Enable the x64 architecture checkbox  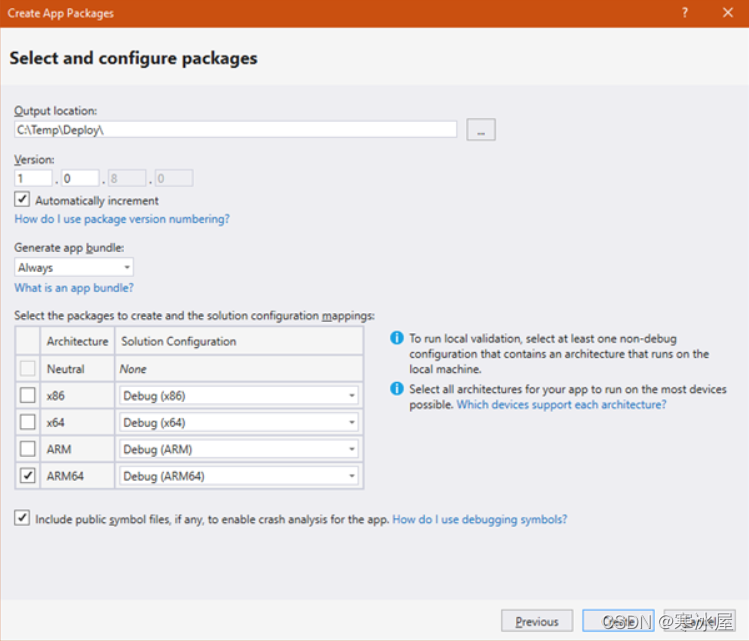29,422
